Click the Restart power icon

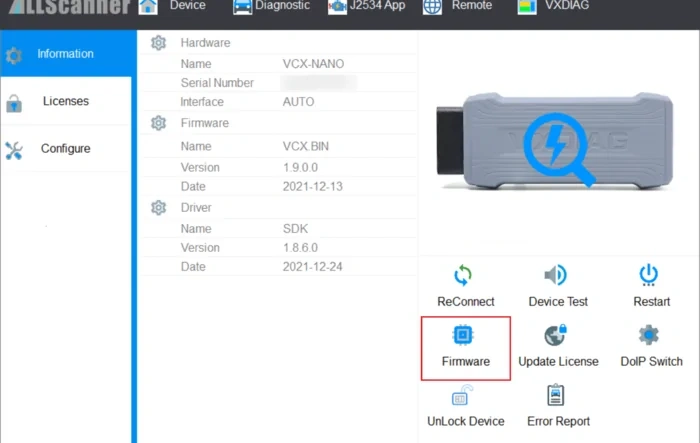coord(649,275)
